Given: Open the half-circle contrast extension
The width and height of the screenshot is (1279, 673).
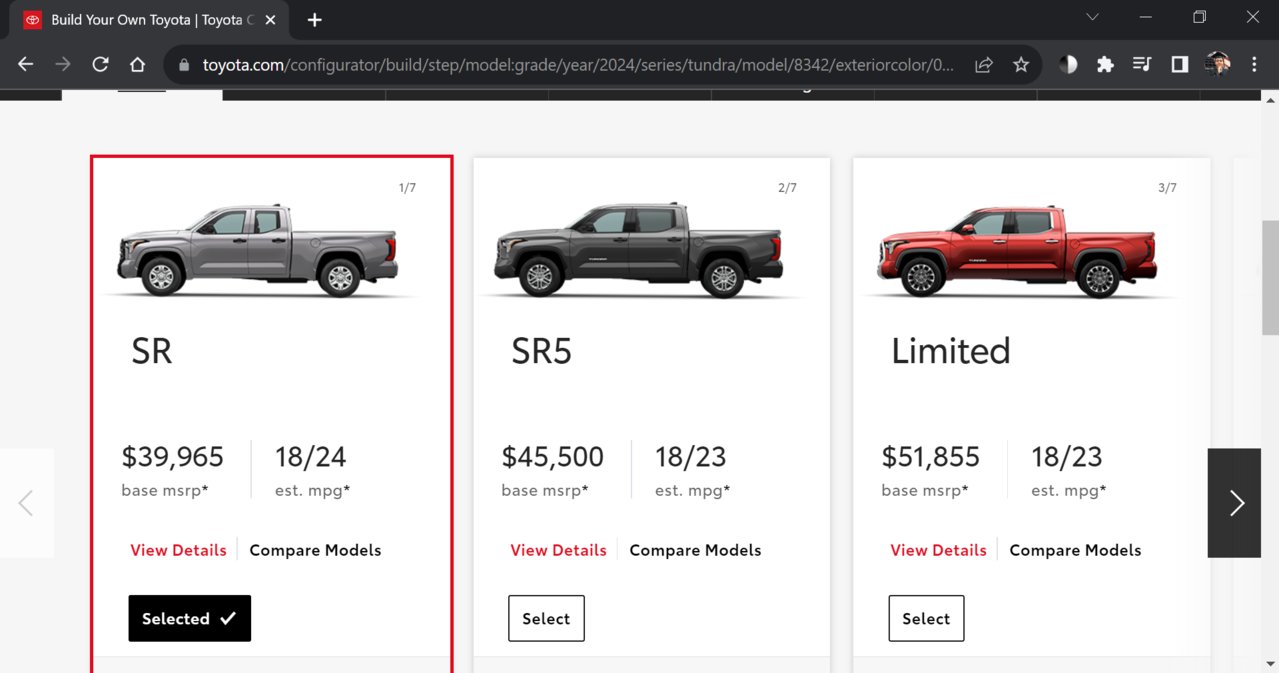Looking at the screenshot, I should click(x=1068, y=64).
